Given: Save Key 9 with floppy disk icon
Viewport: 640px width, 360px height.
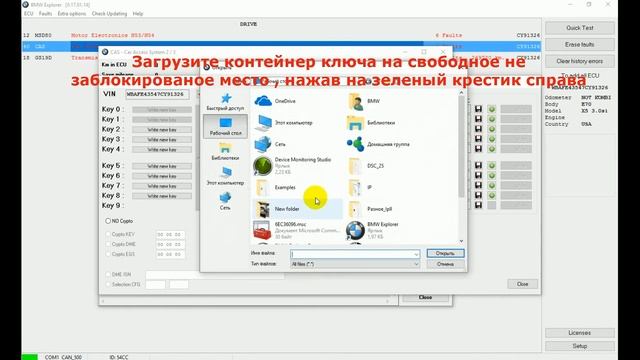Looking at the screenshot, I should (x=478, y=205).
